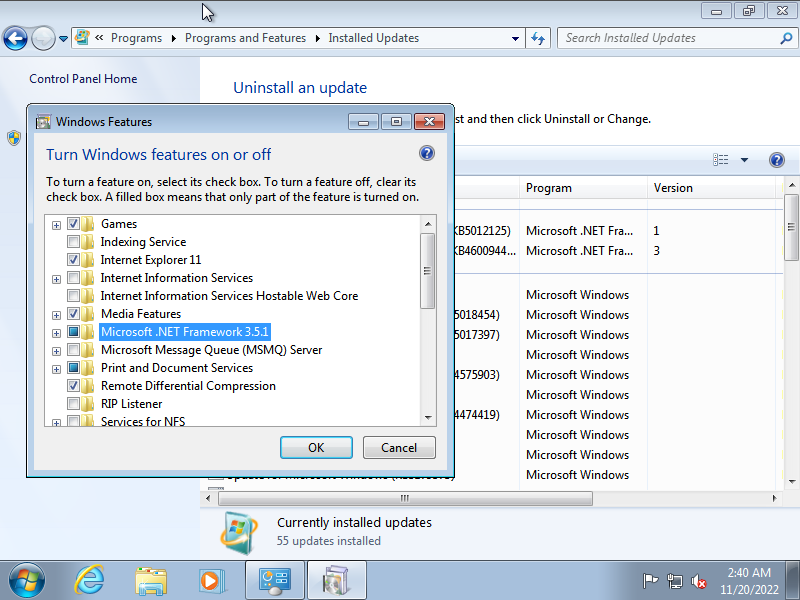Viewport: 800px width, 600px height.
Task: Select Installed Updates breadcrumb
Action: pyautogui.click(x=373, y=38)
